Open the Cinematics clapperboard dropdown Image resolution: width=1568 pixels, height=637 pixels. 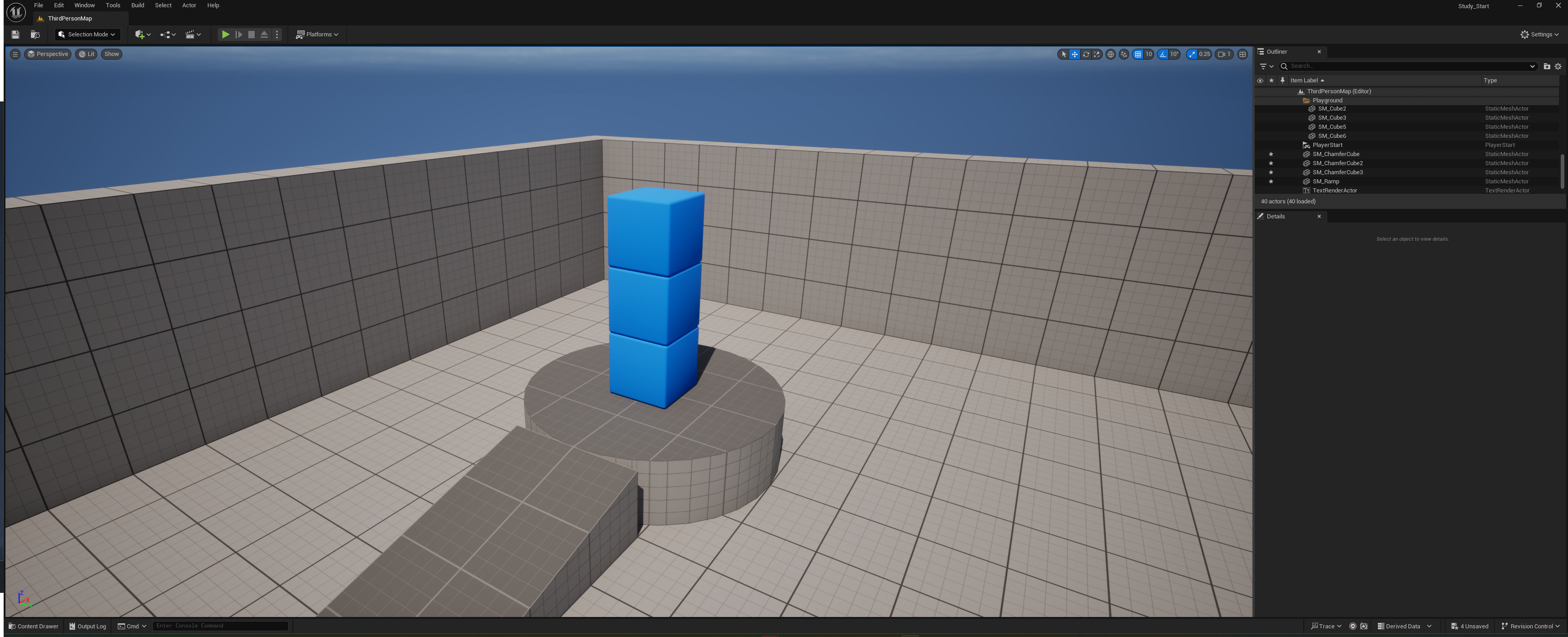click(193, 35)
